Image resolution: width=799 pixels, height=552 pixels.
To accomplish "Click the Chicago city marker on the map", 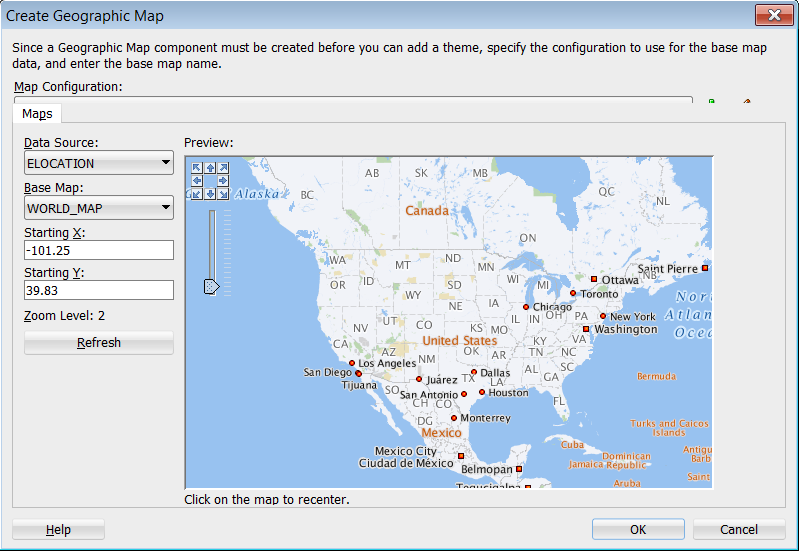I will (x=526, y=307).
